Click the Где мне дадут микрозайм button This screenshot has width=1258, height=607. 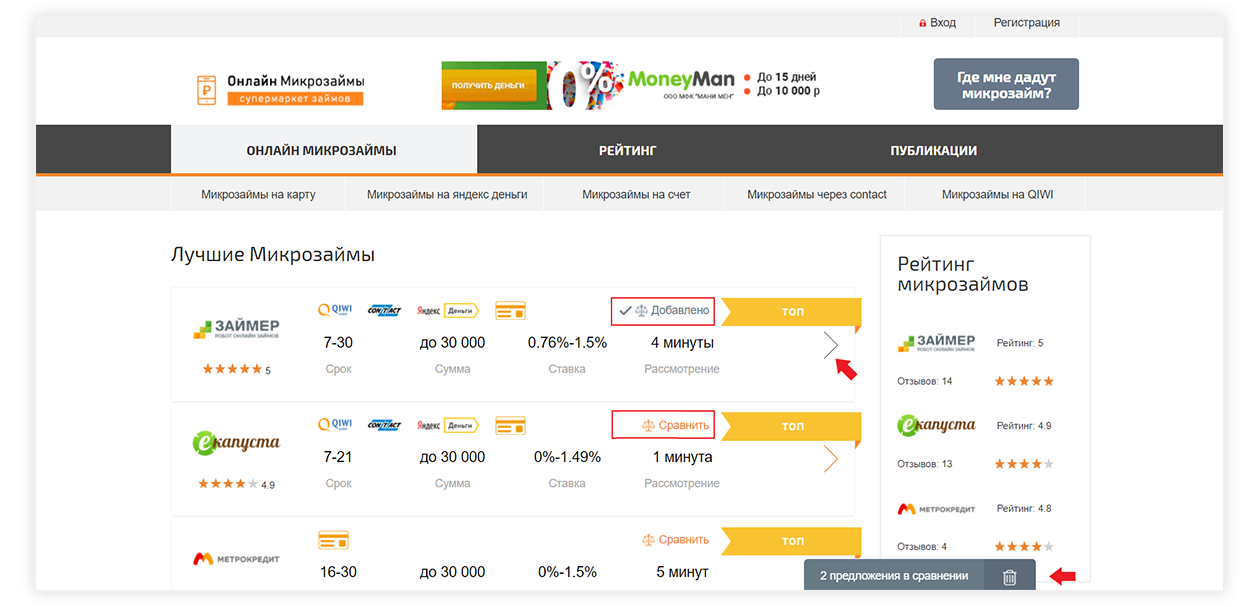coord(1005,85)
